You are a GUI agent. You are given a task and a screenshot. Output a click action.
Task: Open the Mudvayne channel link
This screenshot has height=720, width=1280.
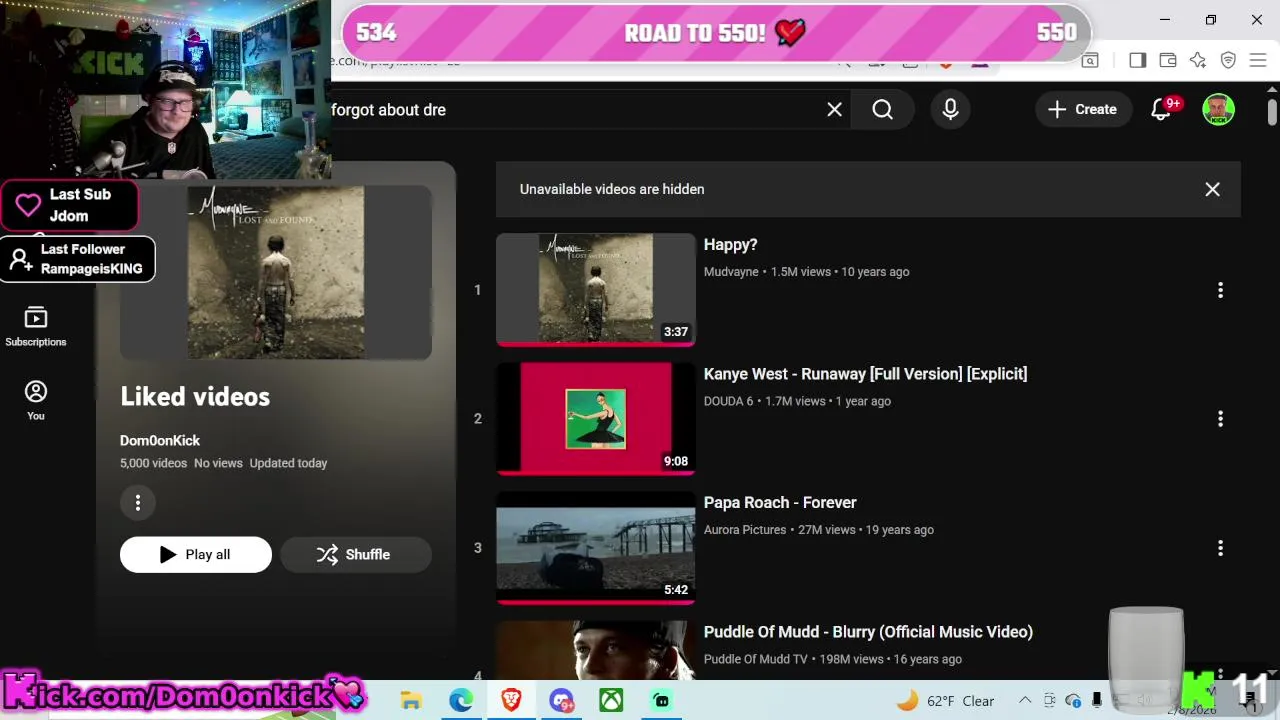tap(731, 272)
